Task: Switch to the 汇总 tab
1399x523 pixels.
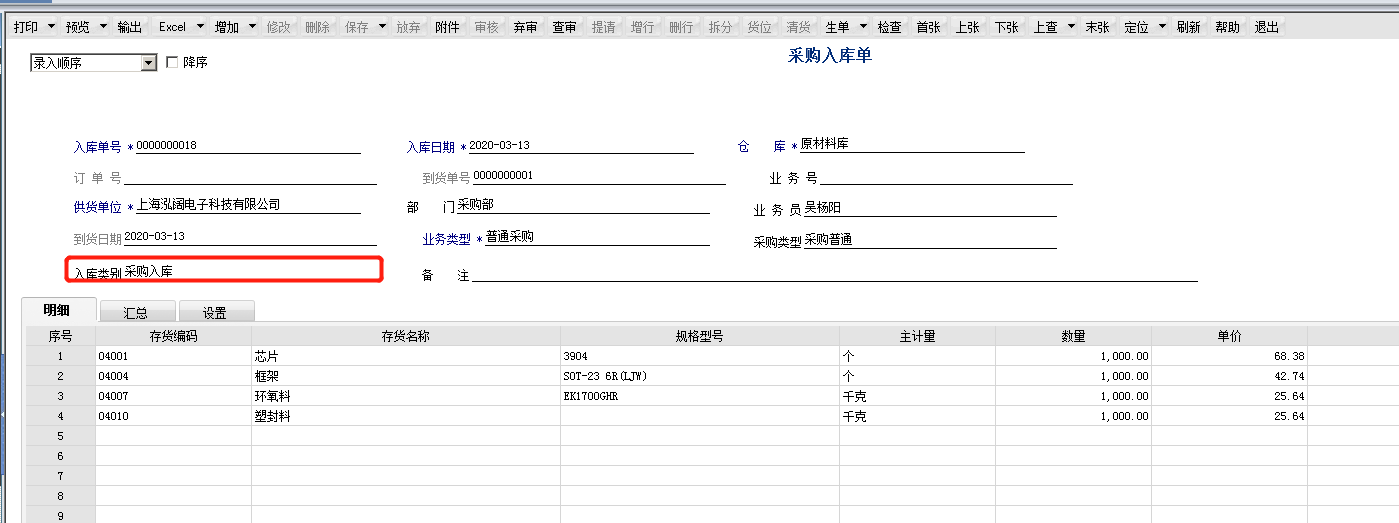Action: [x=136, y=312]
